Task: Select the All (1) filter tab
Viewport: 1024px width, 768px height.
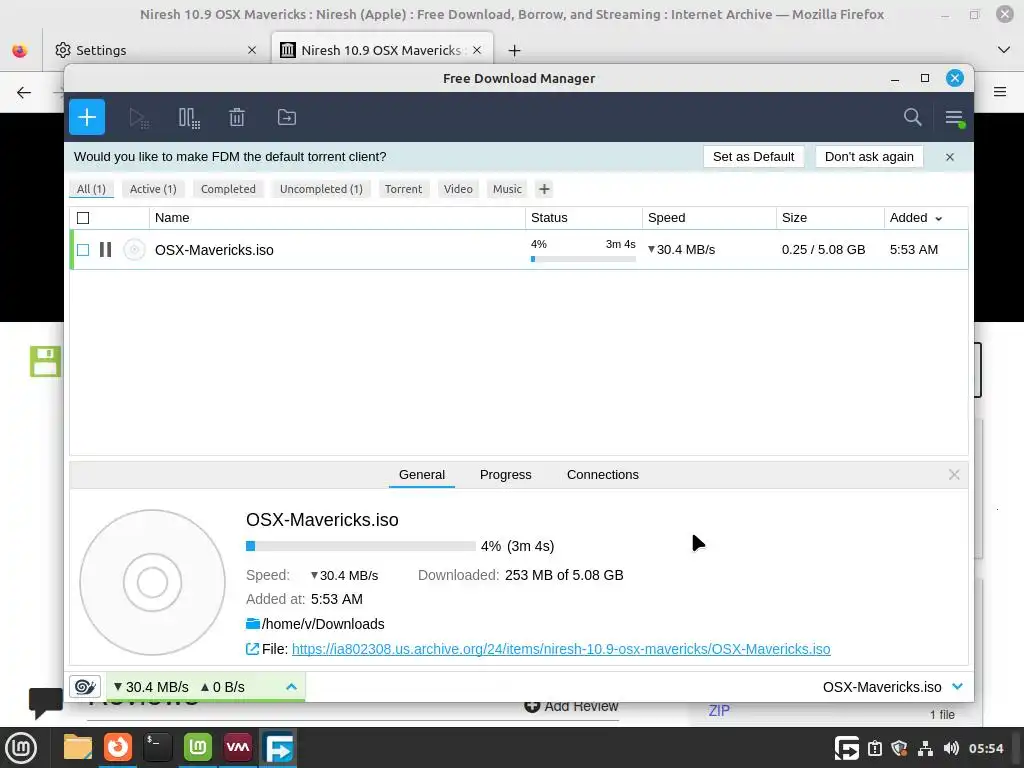Action: pyautogui.click(x=91, y=189)
